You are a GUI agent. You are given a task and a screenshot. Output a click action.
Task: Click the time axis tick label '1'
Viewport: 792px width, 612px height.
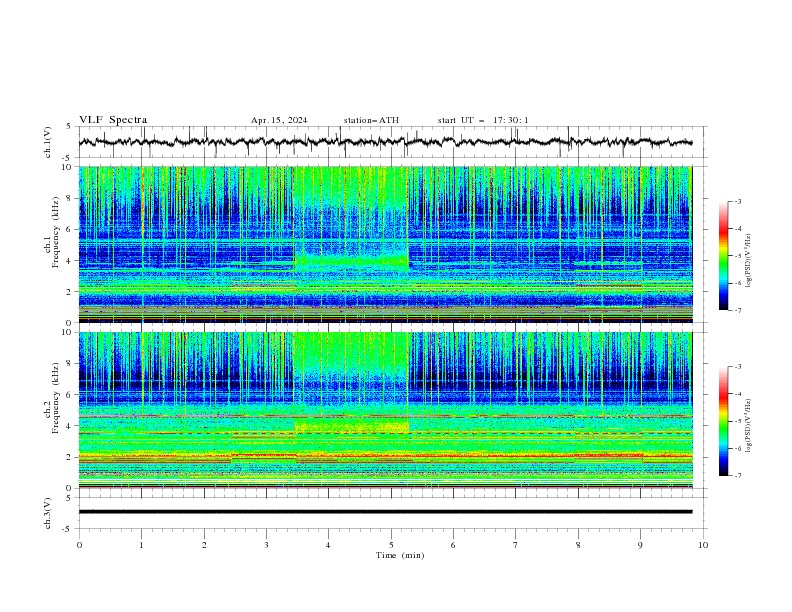pos(141,545)
